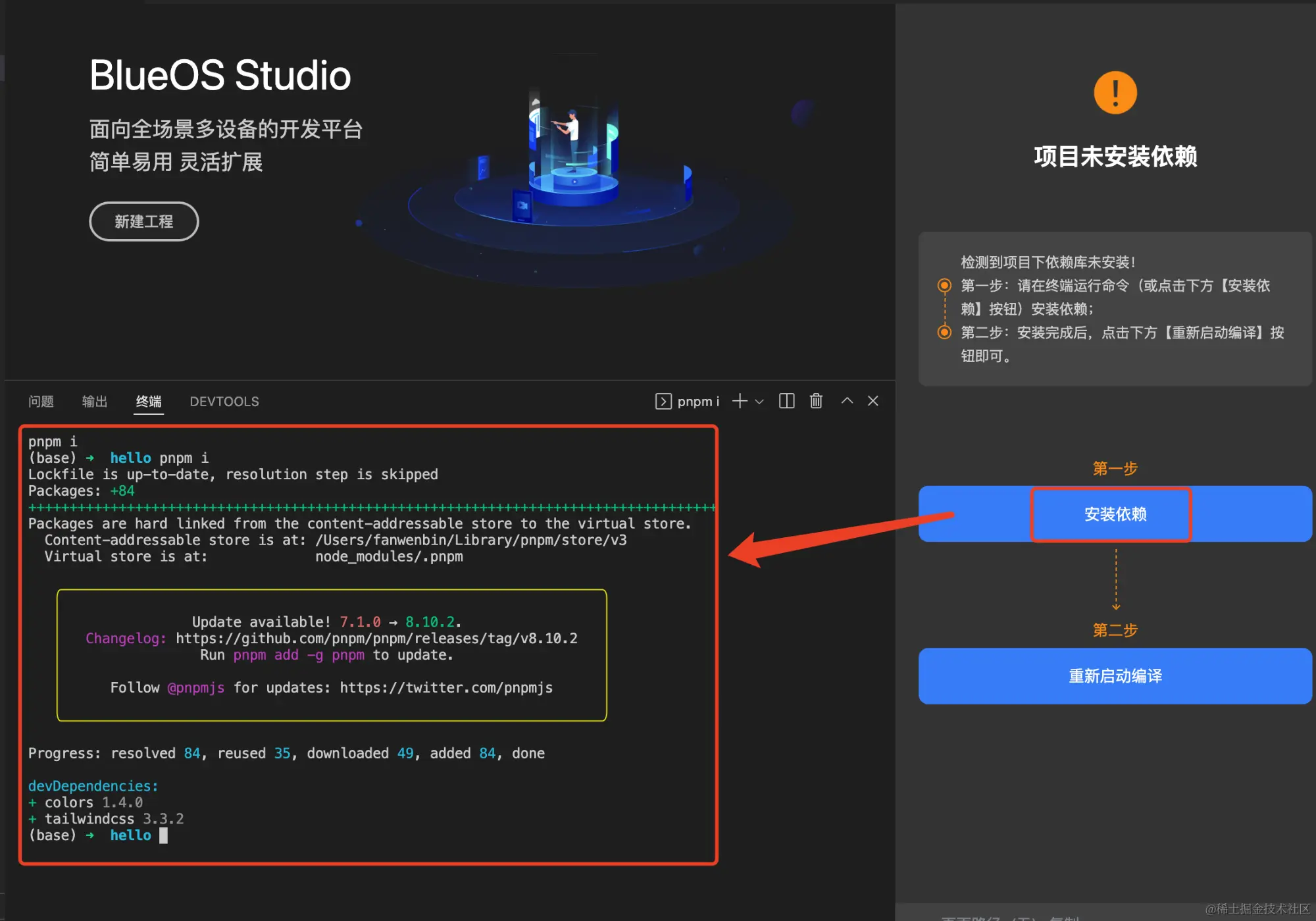Screen dimensions: 1316x921
Task: Click the 新建工程 button
Action: click(x=143, y=221)
